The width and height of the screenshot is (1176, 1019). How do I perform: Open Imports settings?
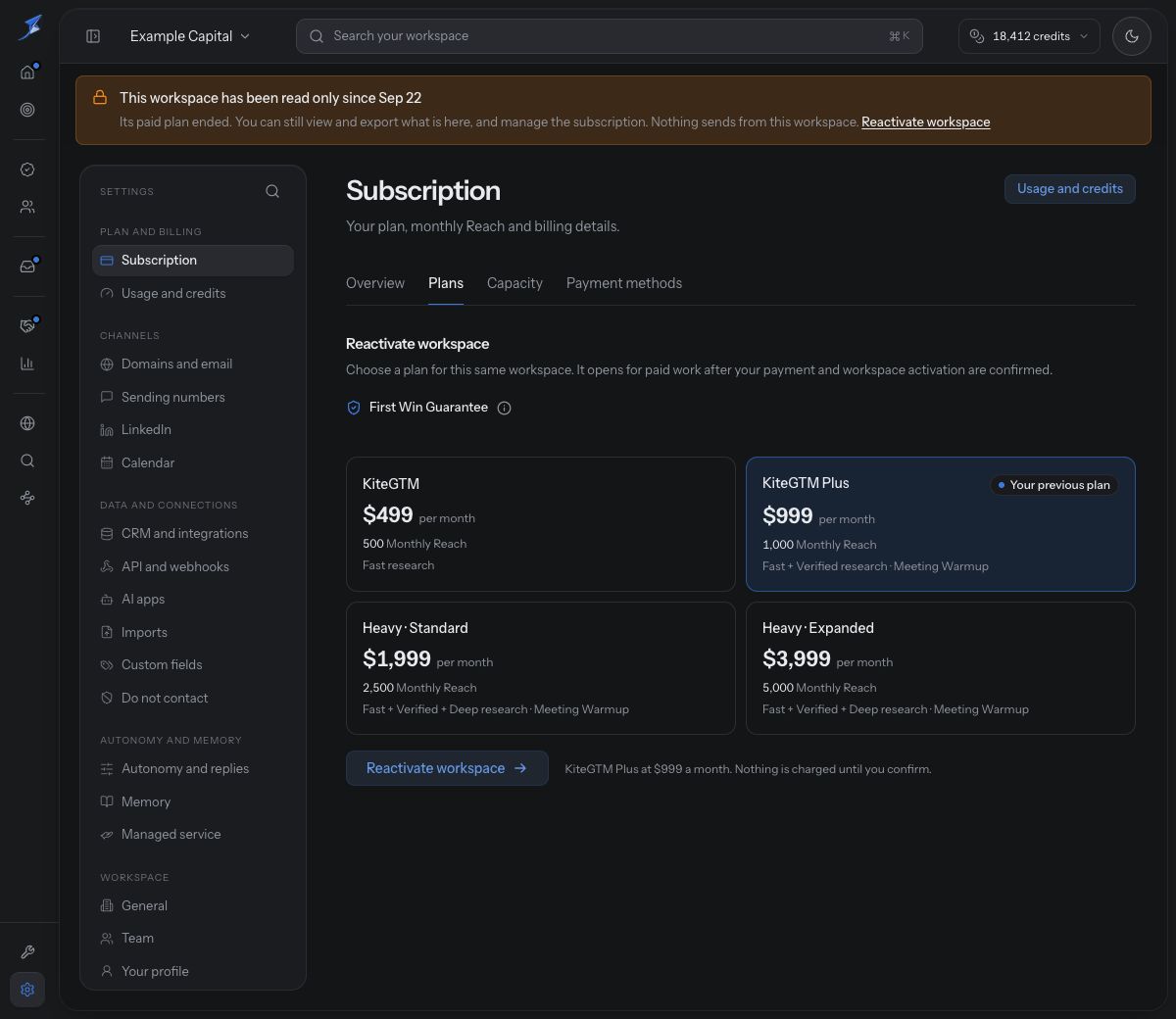coord(193,632)
